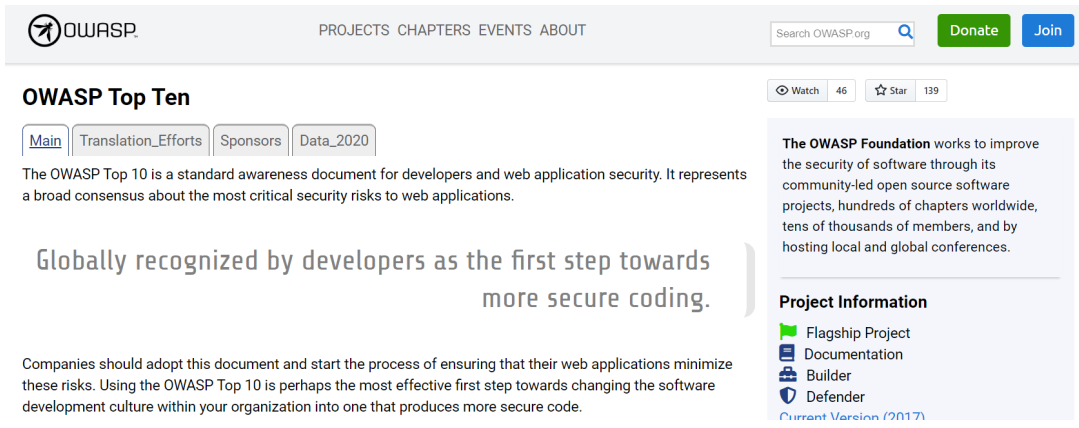Click the search magnifying glass icon
The height and width of the screenshot is (428, 1079).
point(905,32)
